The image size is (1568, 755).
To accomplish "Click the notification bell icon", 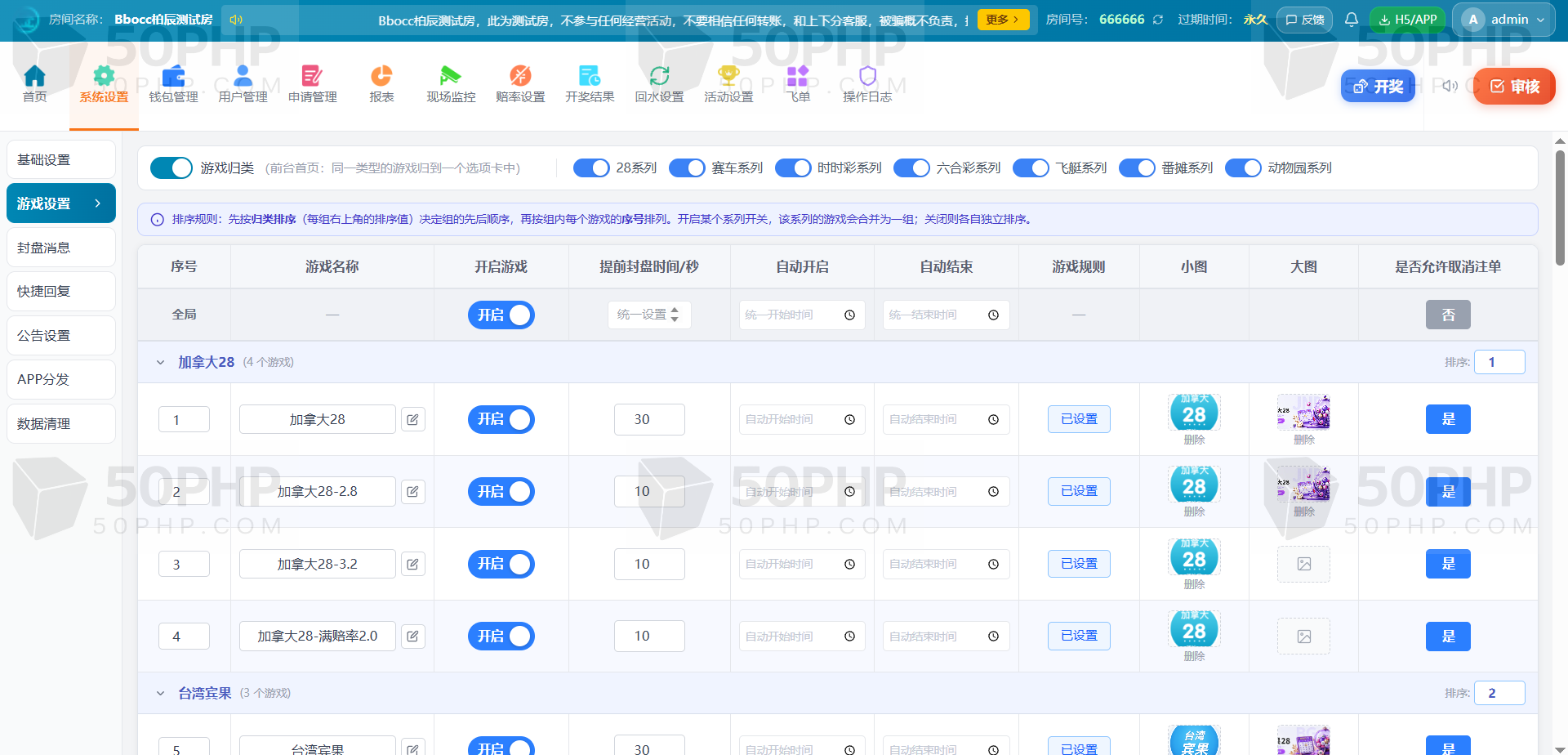I will pos(1352,20).
